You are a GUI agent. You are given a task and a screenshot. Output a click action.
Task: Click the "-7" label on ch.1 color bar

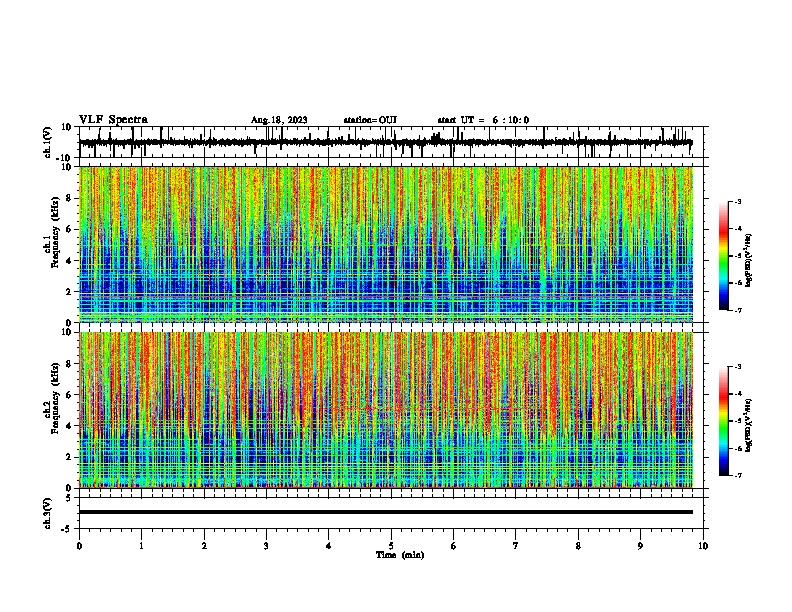click(x=738, y=310)
